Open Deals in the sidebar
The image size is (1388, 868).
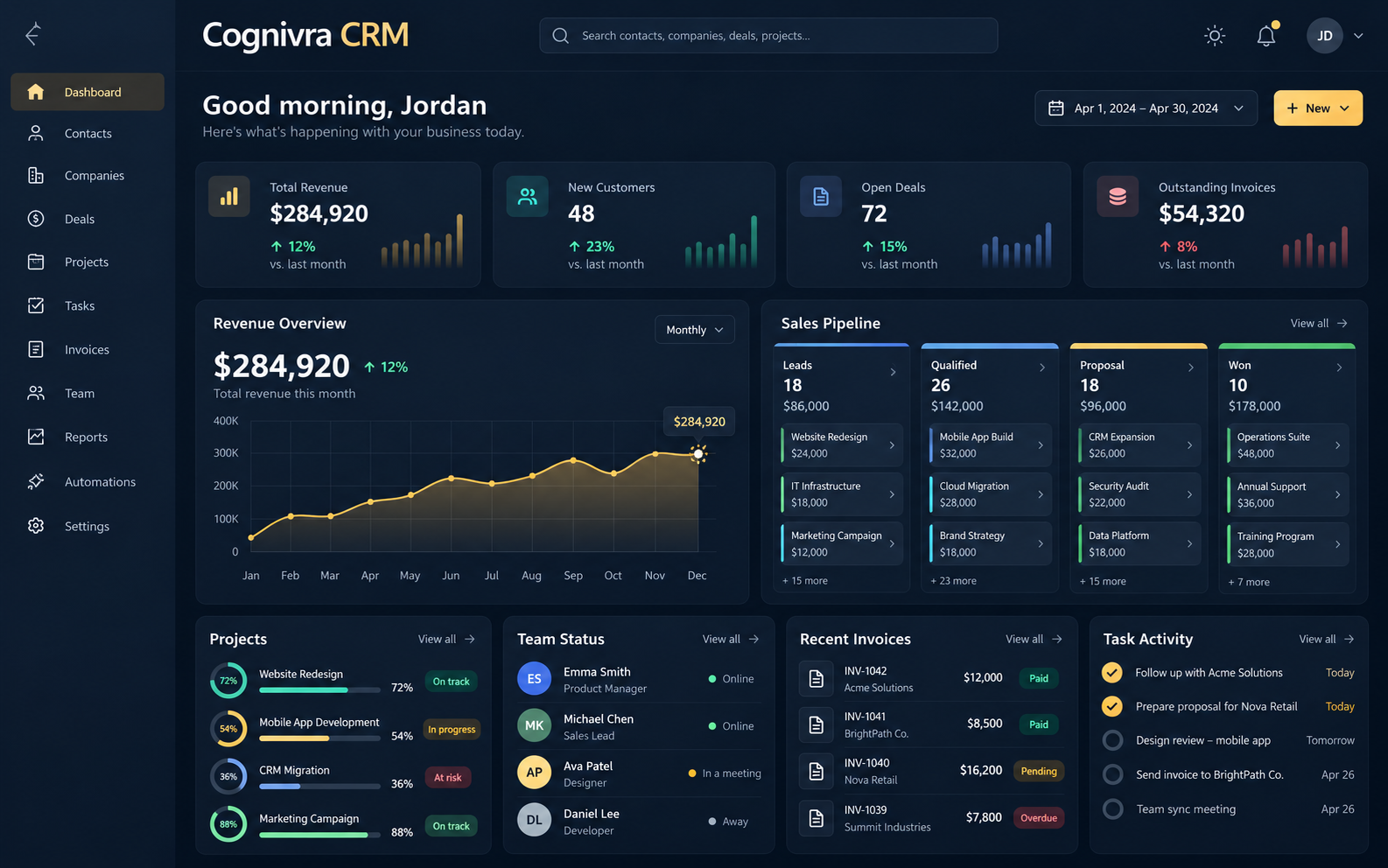[x=88, y=219]
